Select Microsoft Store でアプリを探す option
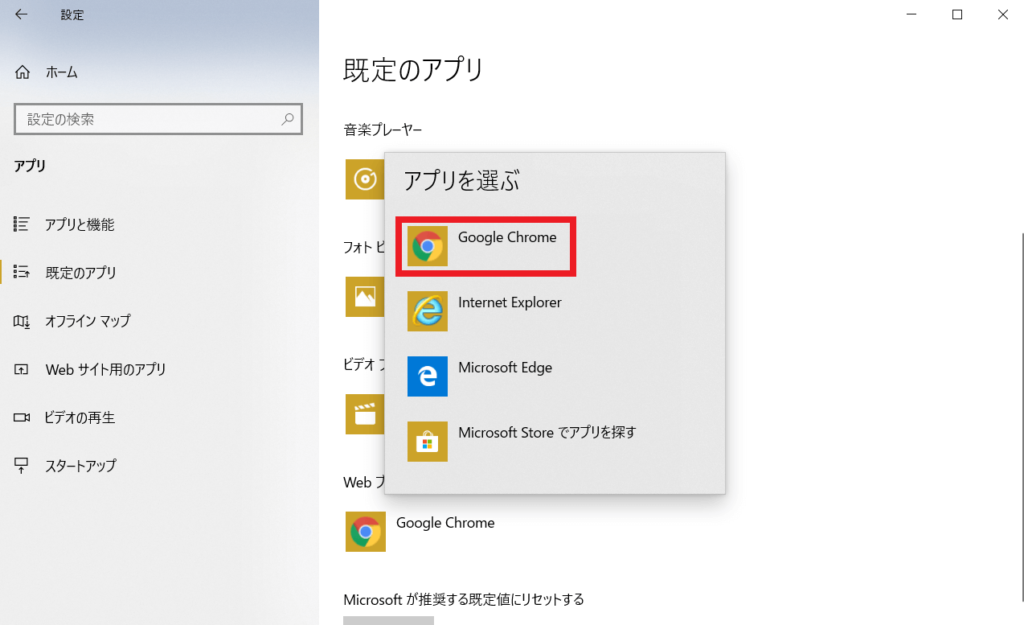Screen dimensions: 1024x625 point(546,440)
